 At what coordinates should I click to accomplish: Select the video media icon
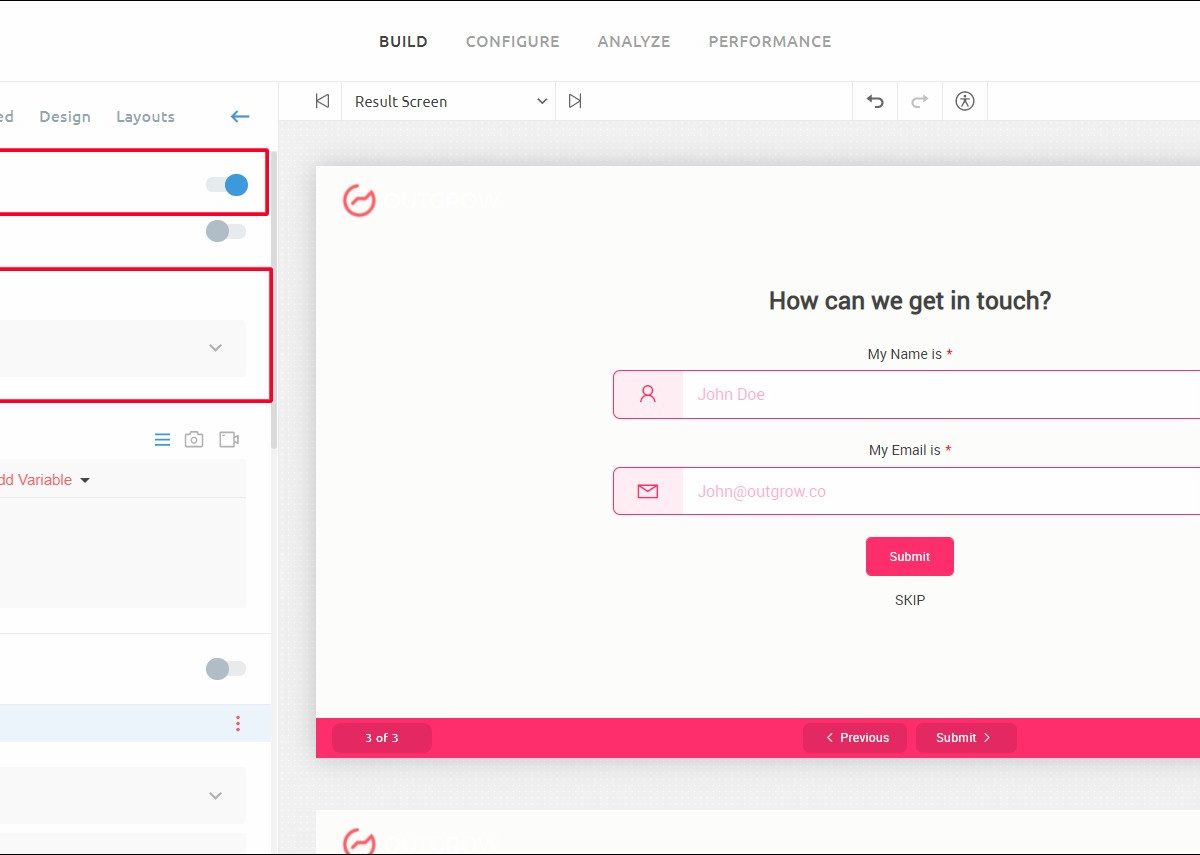(x=229, y=440)
